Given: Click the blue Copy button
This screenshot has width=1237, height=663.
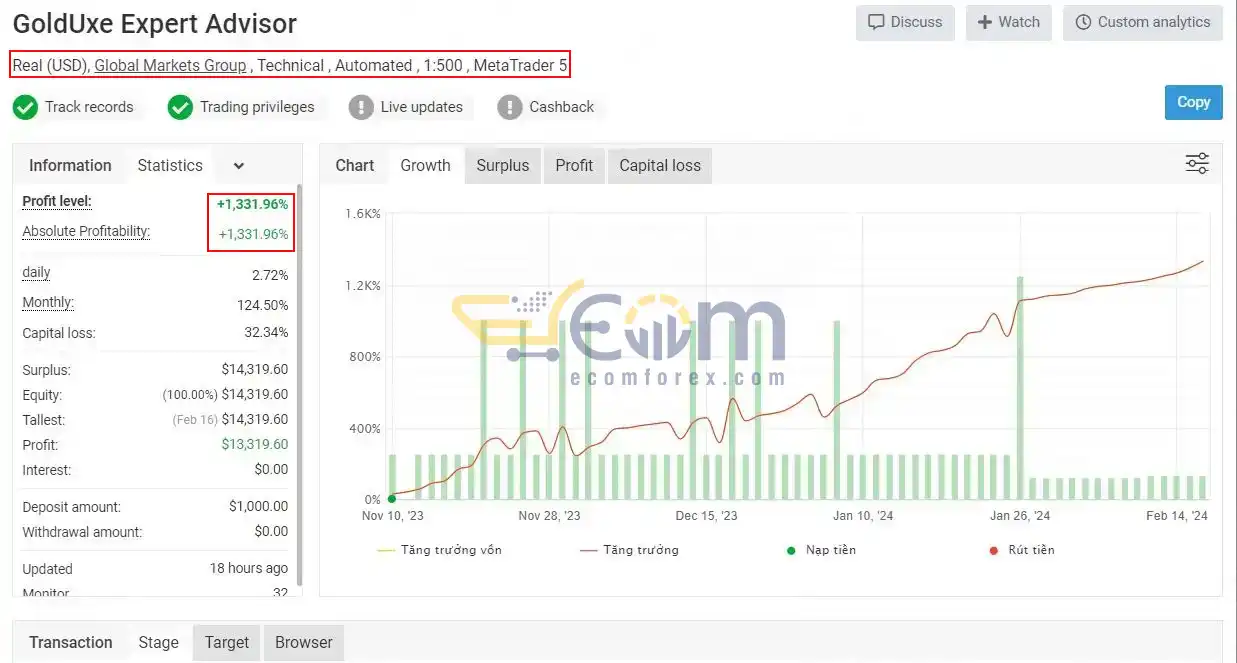Looking at the screenshot, I should coord(1194,102).
